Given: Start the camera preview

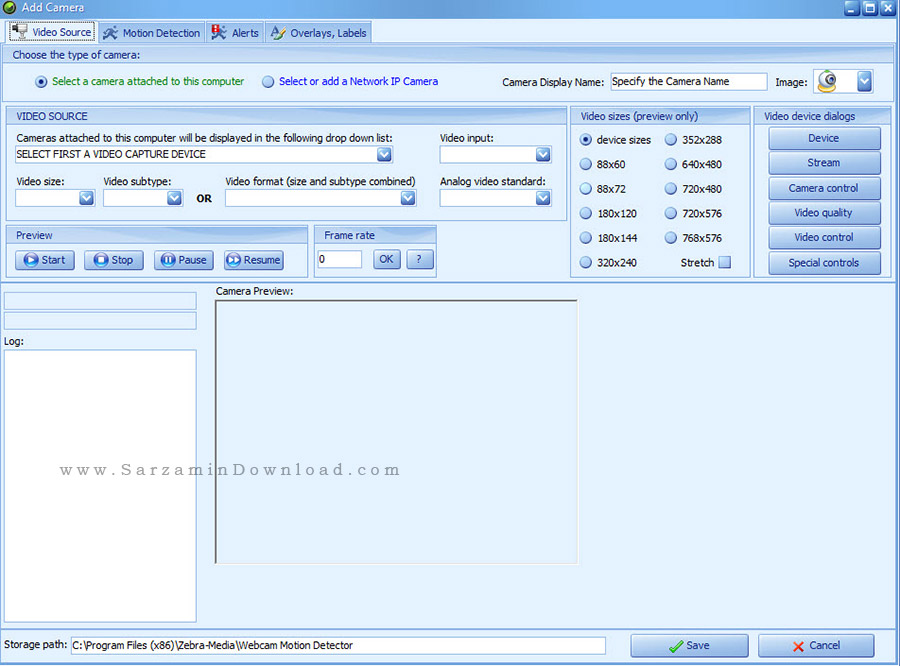Looking at the screenshot, I should pyautogui.click(x=45, y=260).
